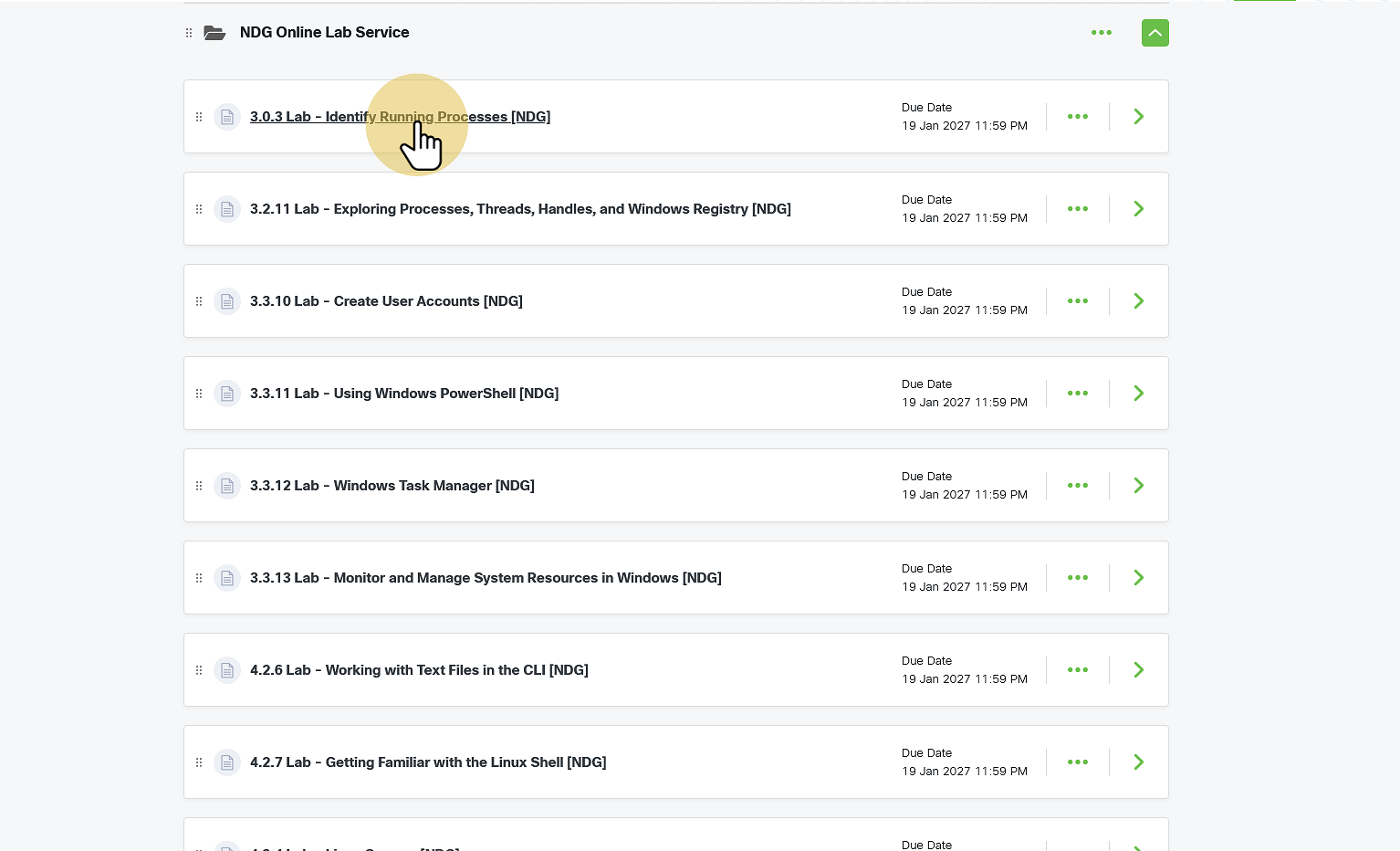
Task: Open 3.3.12 Lab Windows Task Manager
Action: (392, 486)
